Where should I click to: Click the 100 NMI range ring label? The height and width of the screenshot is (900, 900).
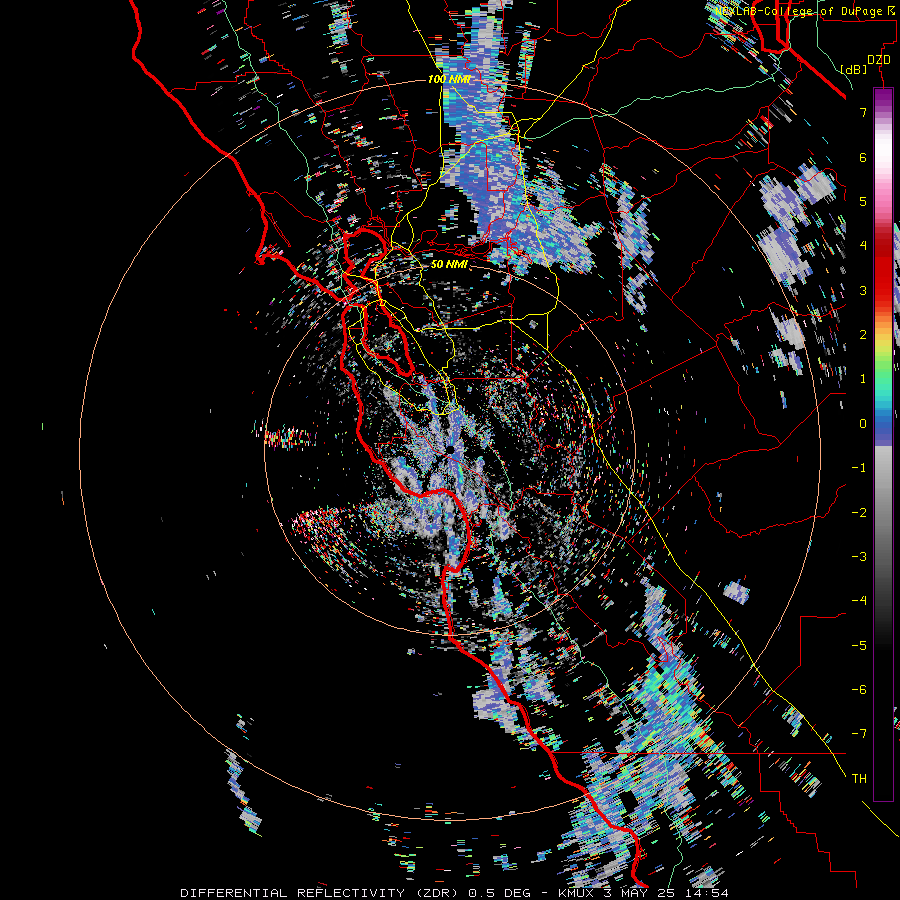click(x=450, y=79)
